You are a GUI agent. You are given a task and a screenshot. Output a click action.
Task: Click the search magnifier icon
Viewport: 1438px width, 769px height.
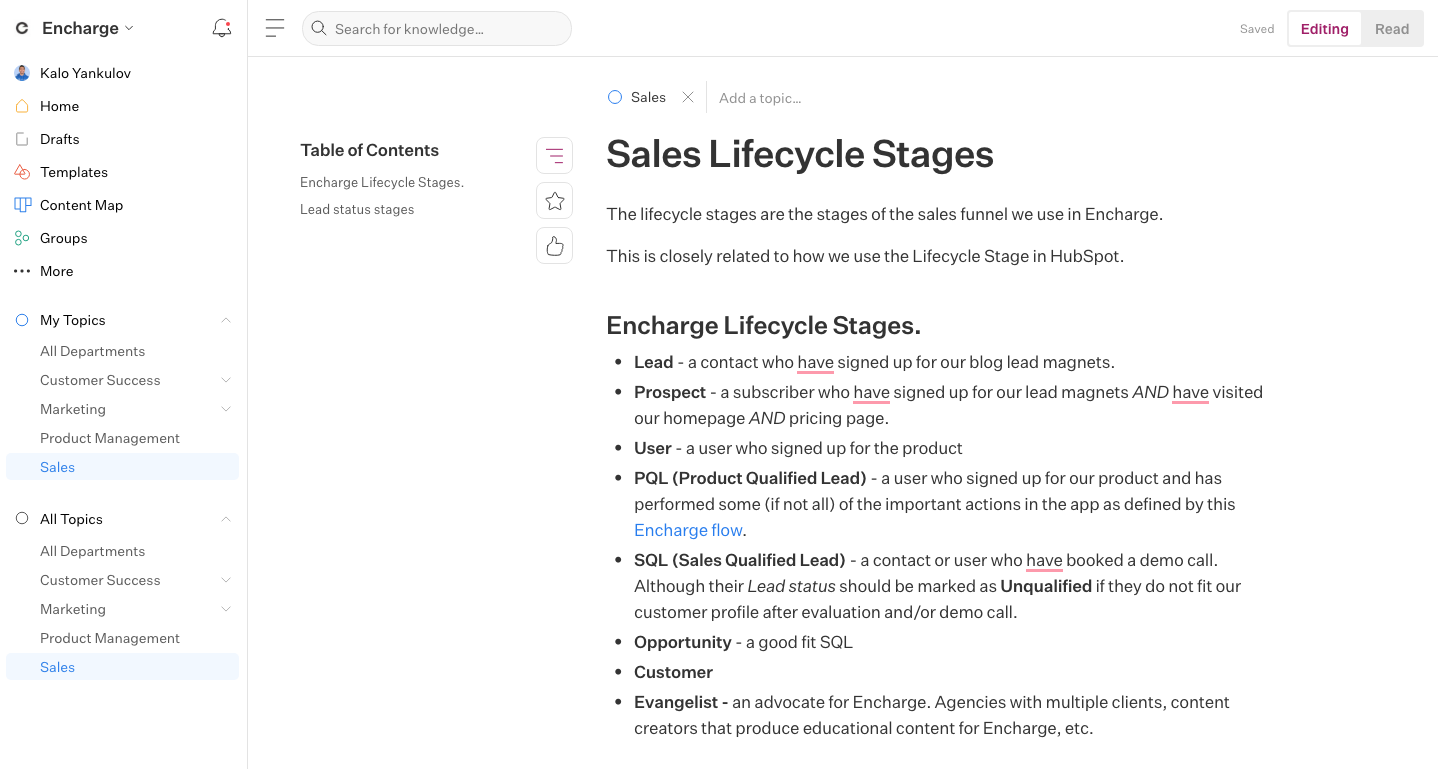[319, 28]
